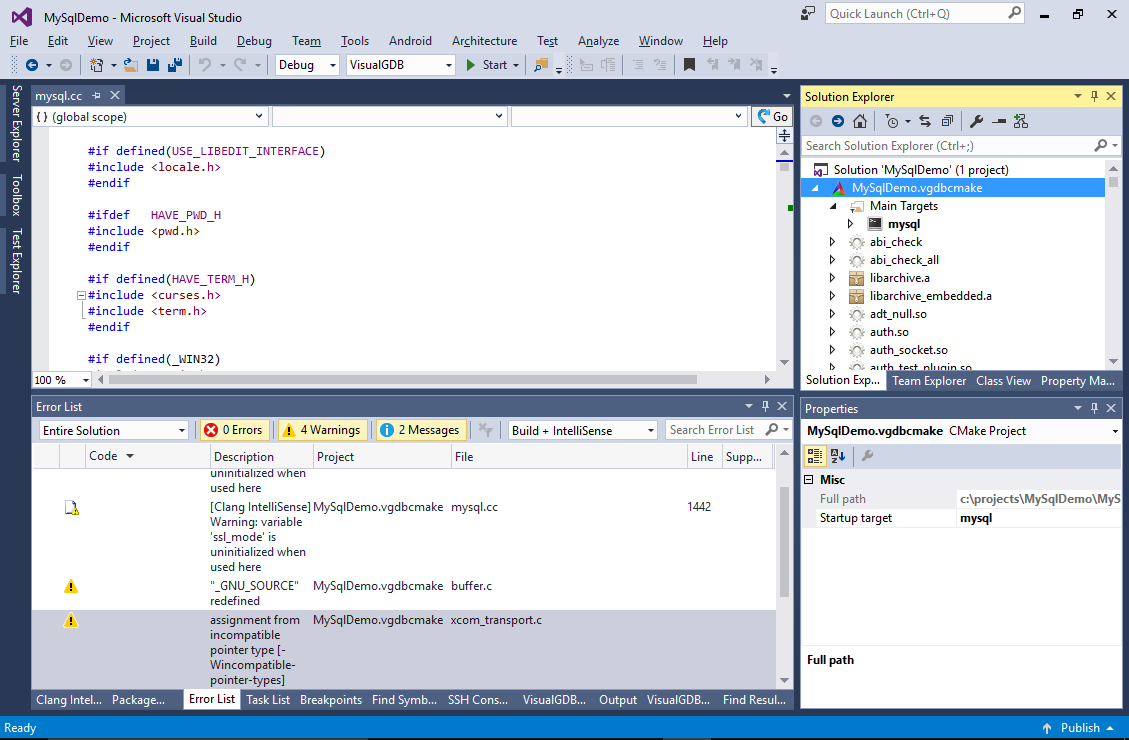Click the Navigate Backward arrow in toolbar
This screenshot has height=740, width=1129.
(32, 65)
